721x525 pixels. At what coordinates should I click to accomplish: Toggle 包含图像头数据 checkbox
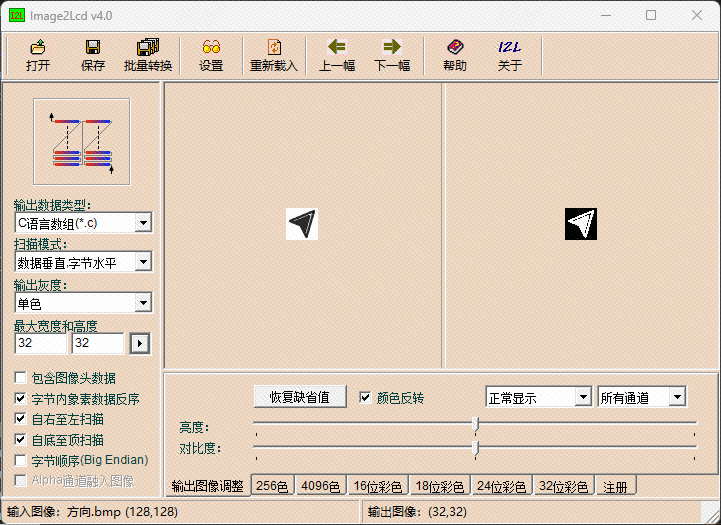(20, 378)
